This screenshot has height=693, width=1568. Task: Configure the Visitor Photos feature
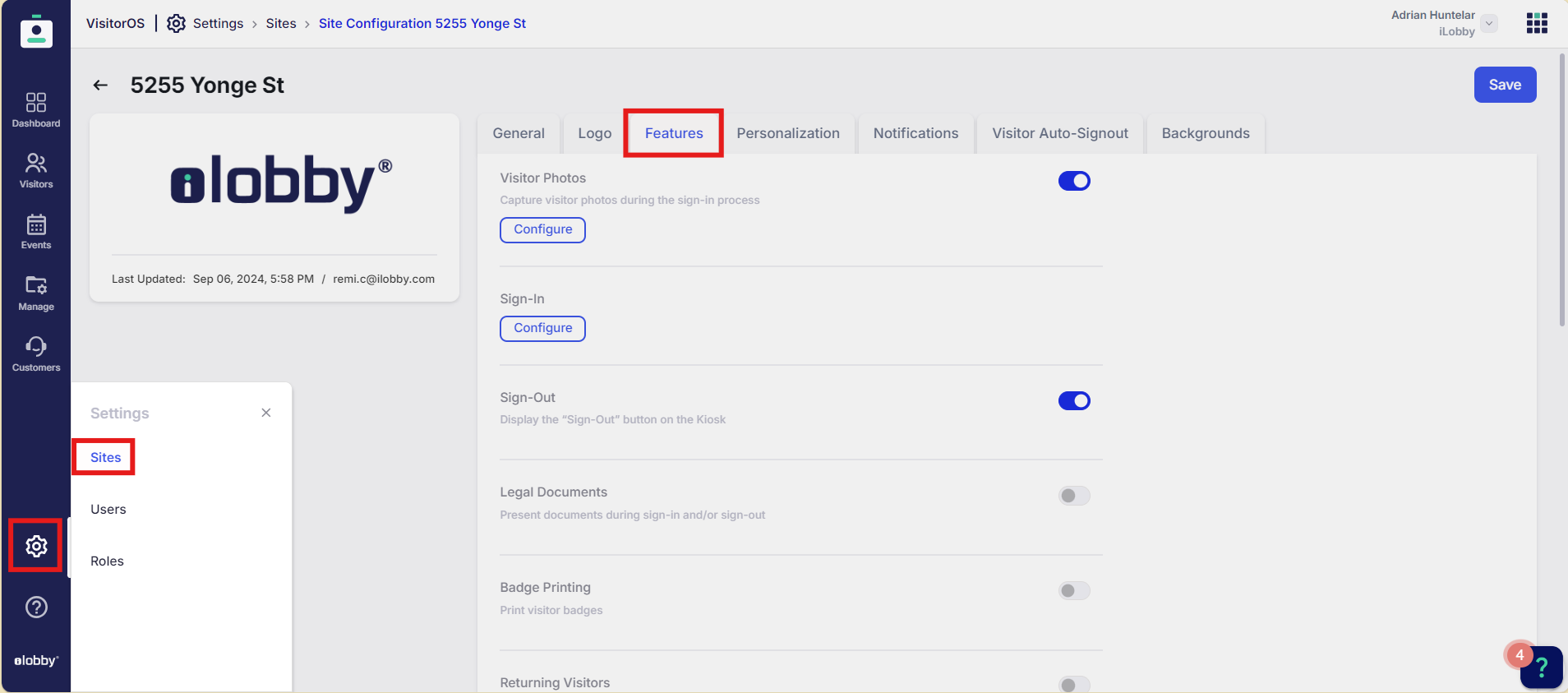[543, 230]
